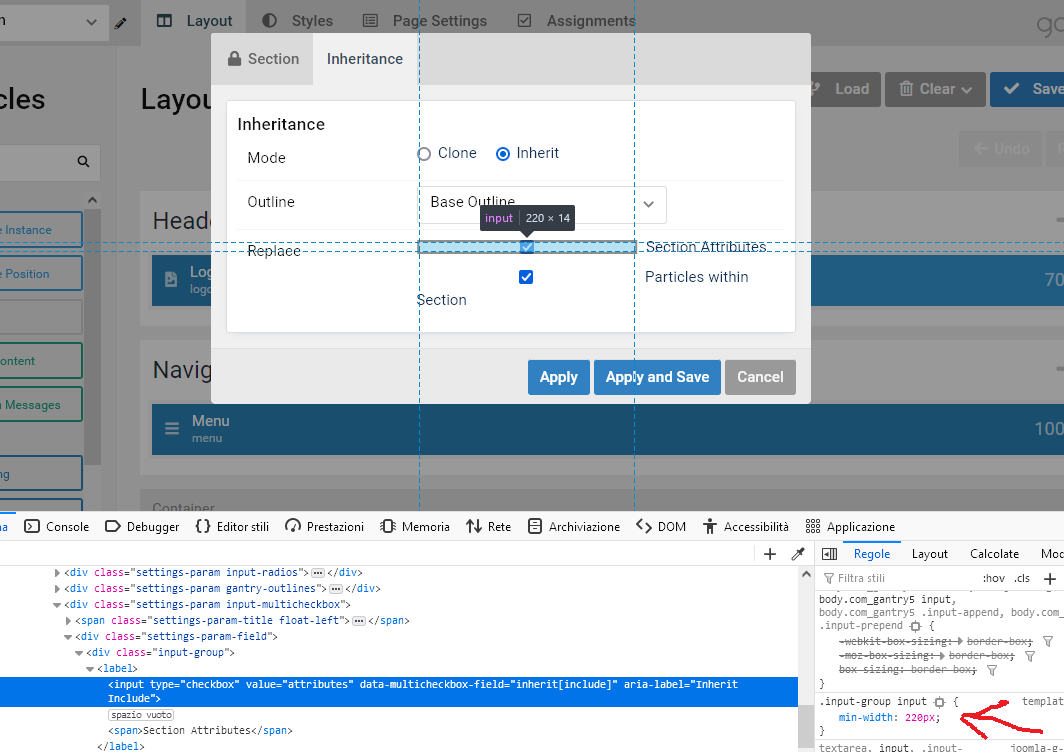This screenshot has height=752, width=1064.
Task: Click the Prestazioni gauge icon
Action: coord(293,527)
